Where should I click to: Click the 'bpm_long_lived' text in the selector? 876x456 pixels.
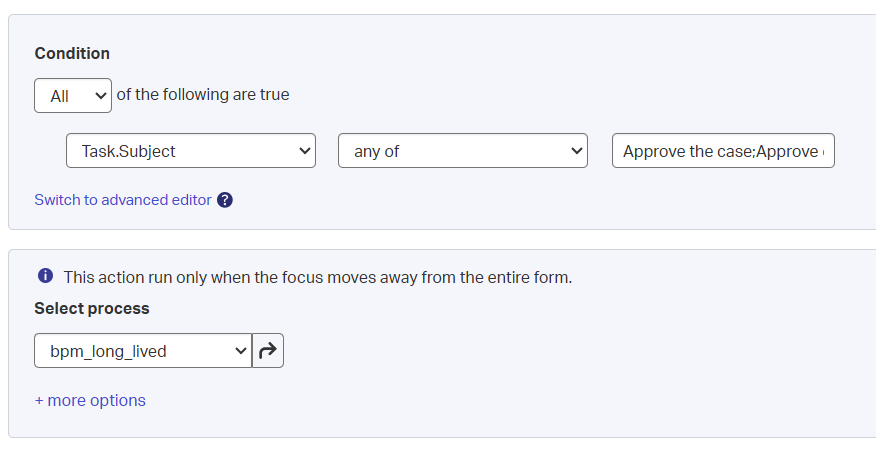[108, 352]
